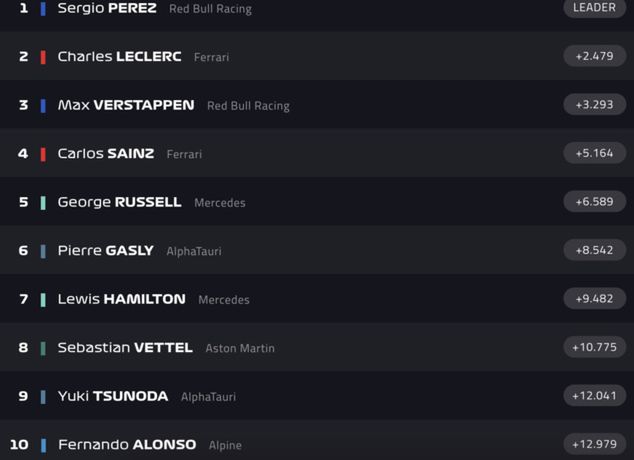
Task: Click the Mercedes label next to George Russell
Action: click(x=220, y=203)
